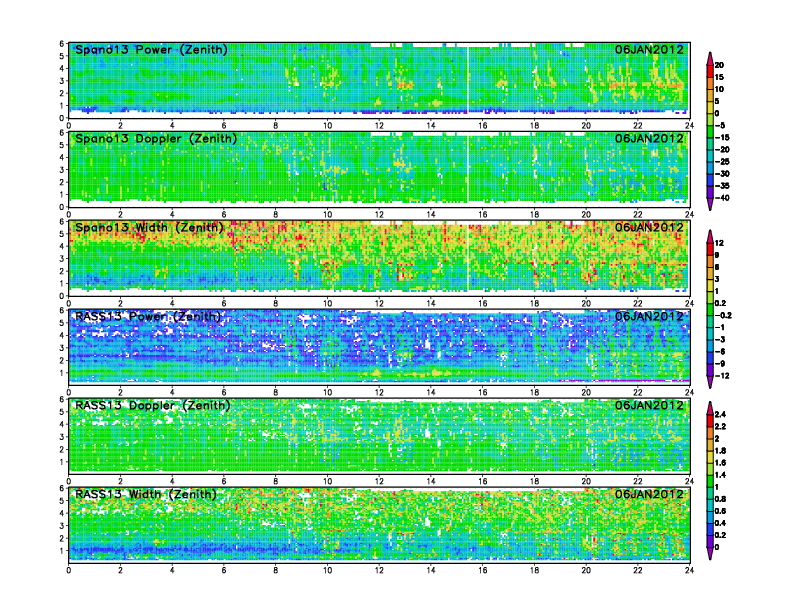The height and width of the screenshot is (612, 792).
Task: Click the "15" label on the top colorbar
Action: pos(719,77)
